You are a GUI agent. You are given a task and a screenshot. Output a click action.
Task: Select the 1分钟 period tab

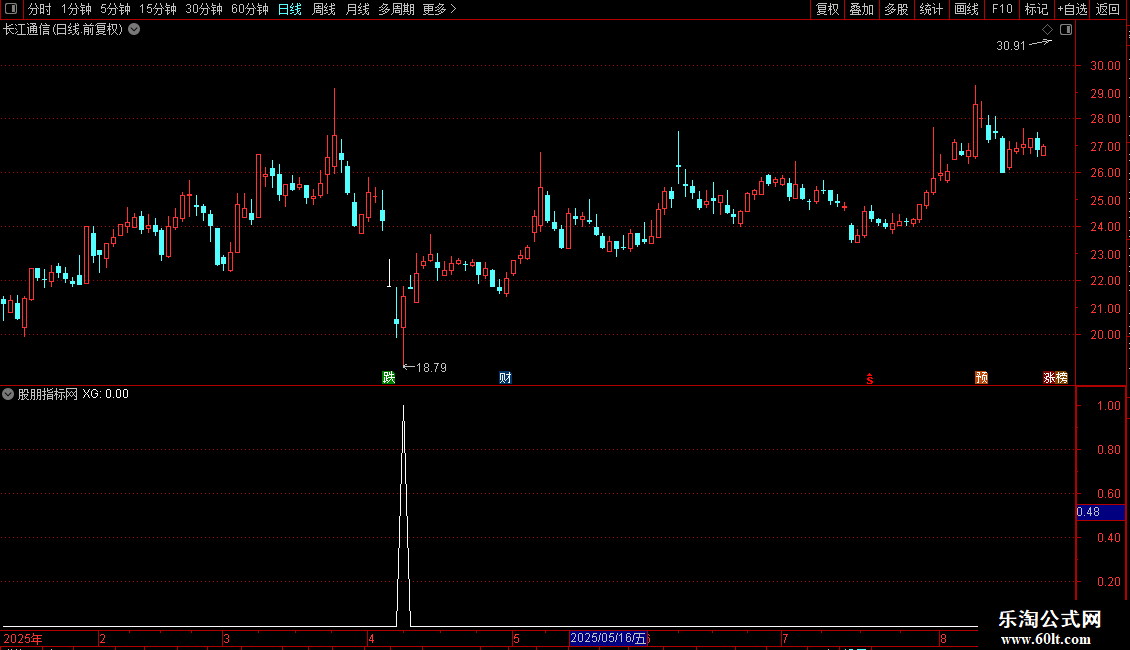click(x=76, y=9)
